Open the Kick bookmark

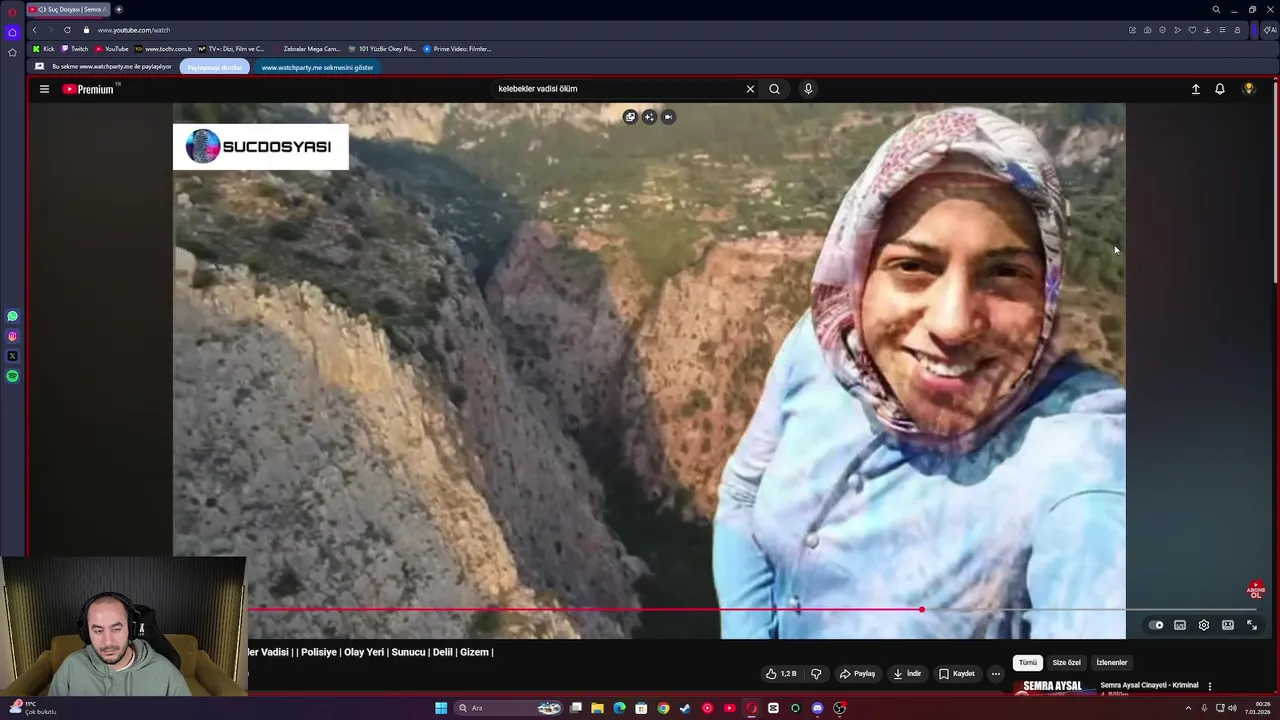(43, 48)
